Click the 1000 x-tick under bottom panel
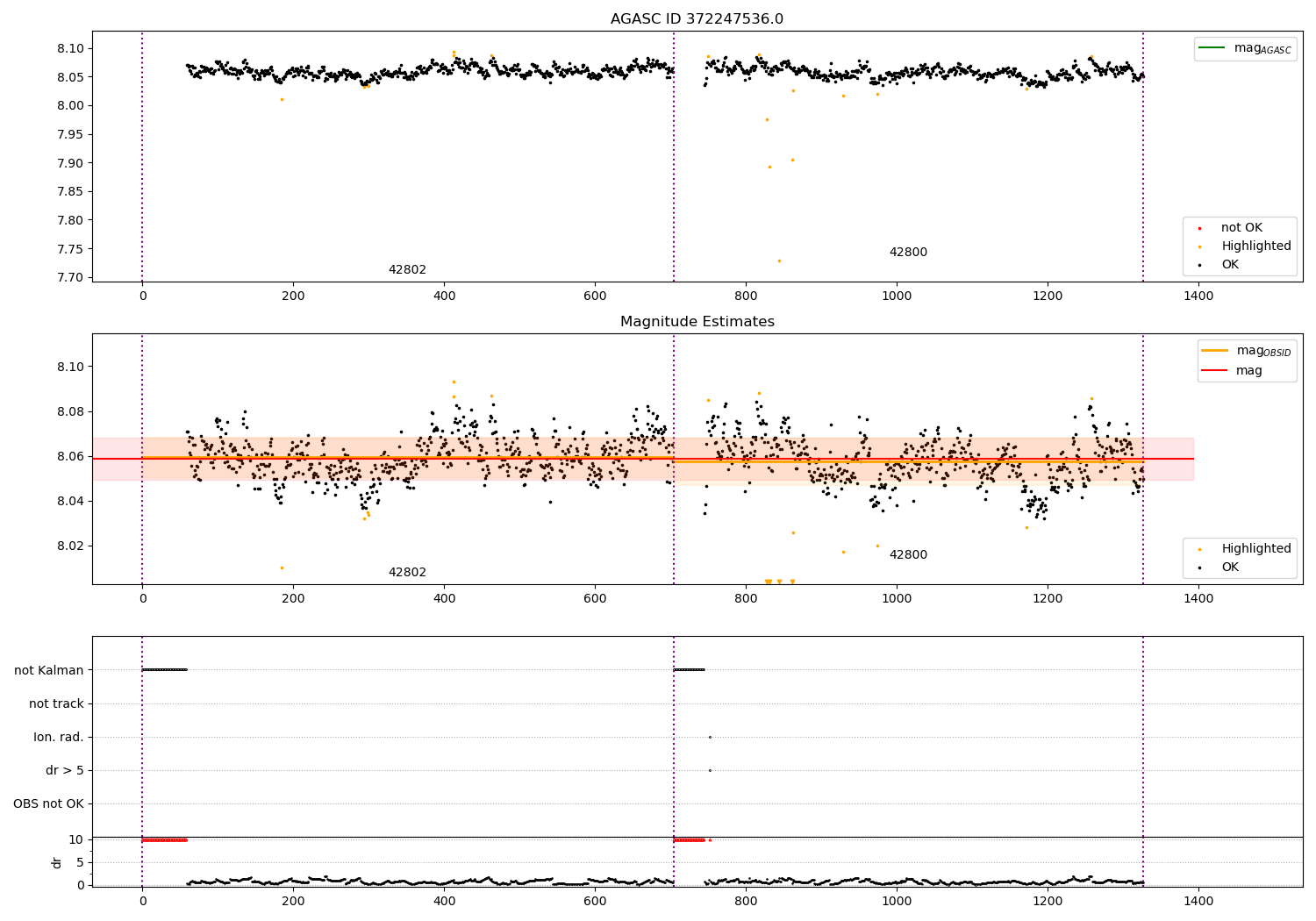 click(x=897, y=901)
